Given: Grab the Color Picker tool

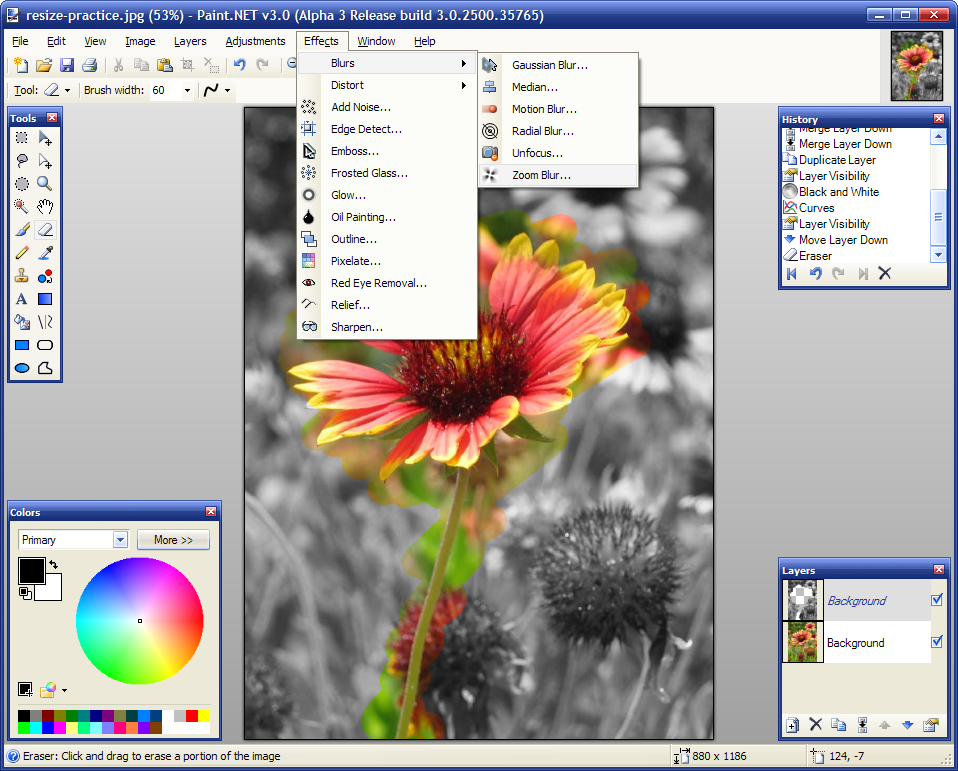Looking at the screenshot, I should [44, 252].
